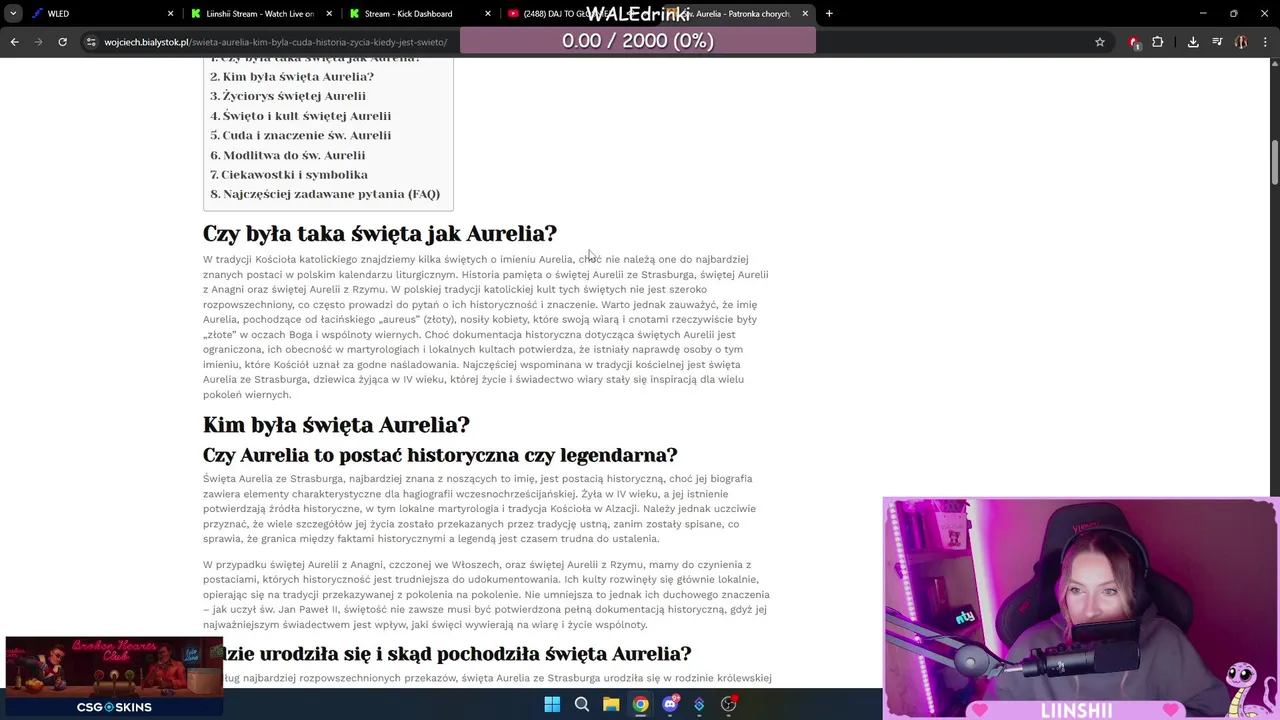Viewport: 1280px width, 720px height.
Task: Click the site info icon in address bar
Action: pos(91,42)
